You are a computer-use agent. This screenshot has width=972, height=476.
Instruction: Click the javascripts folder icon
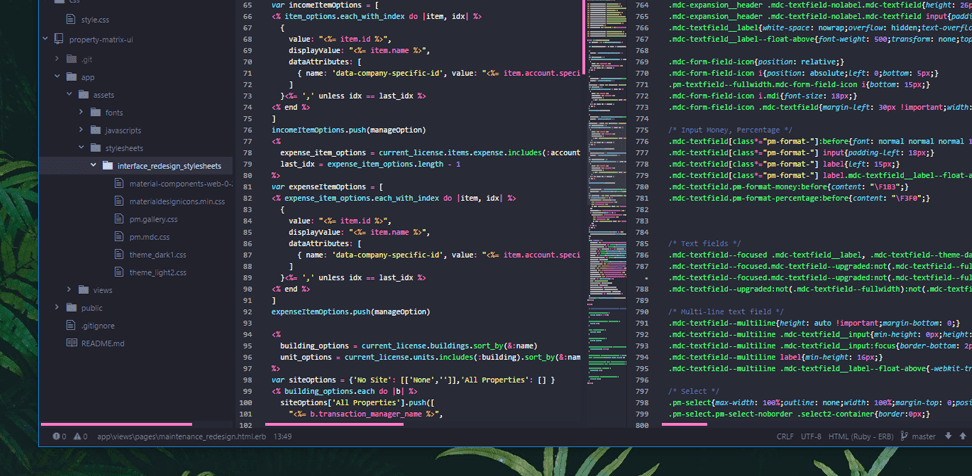[x=95, y=131]
